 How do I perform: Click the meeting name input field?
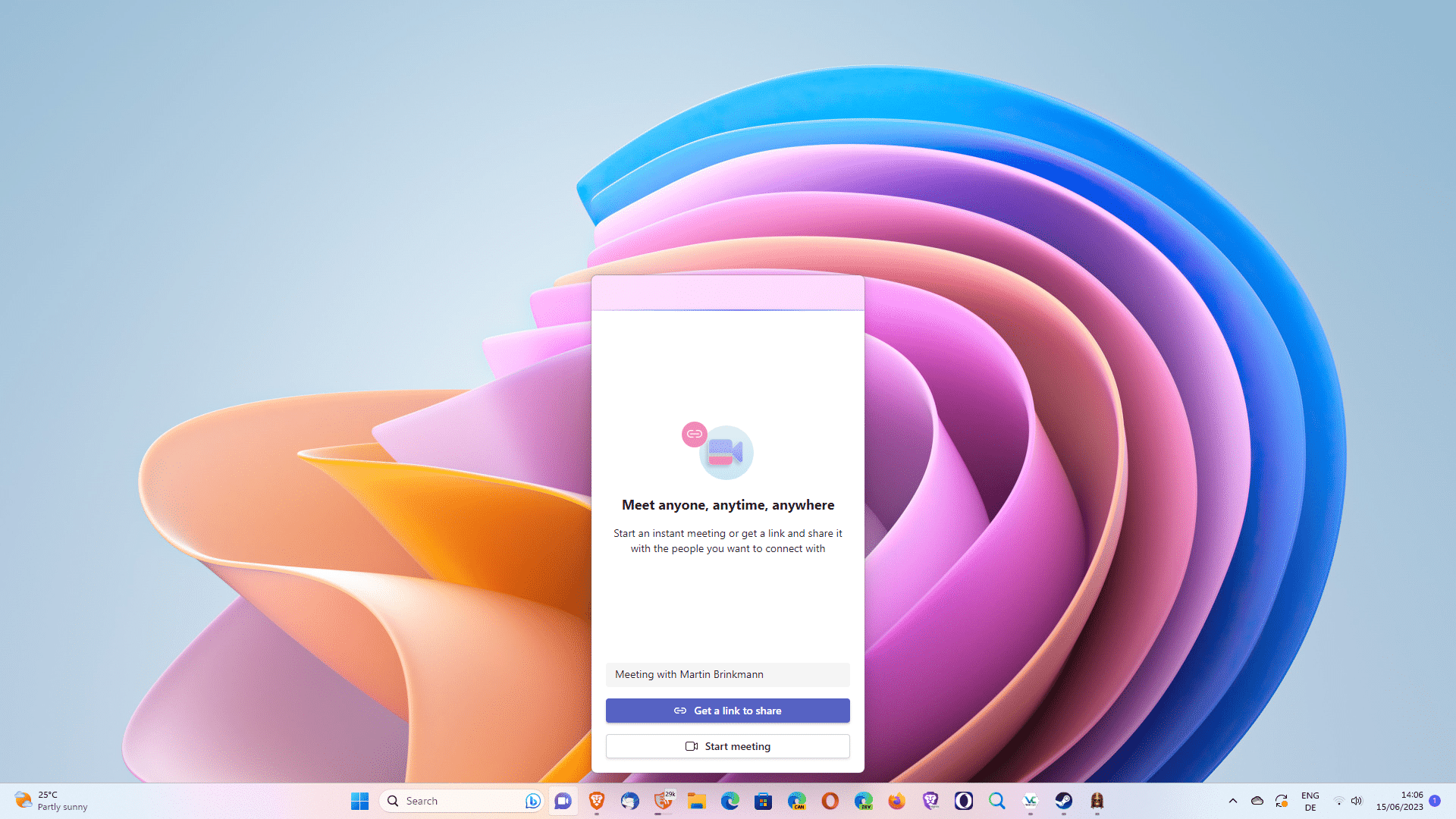point(727,674)
